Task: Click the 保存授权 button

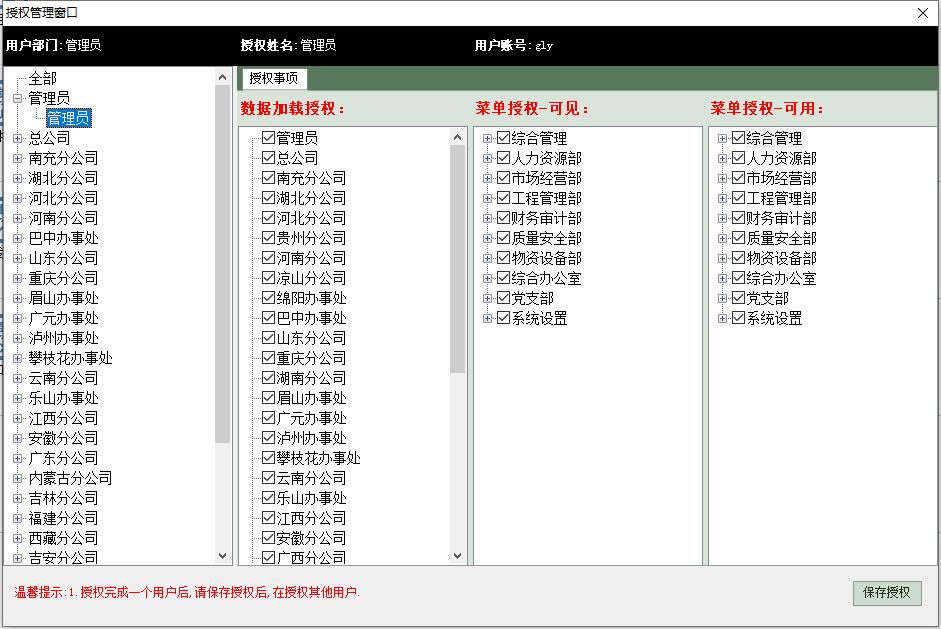Action: (x=887, y=593)
